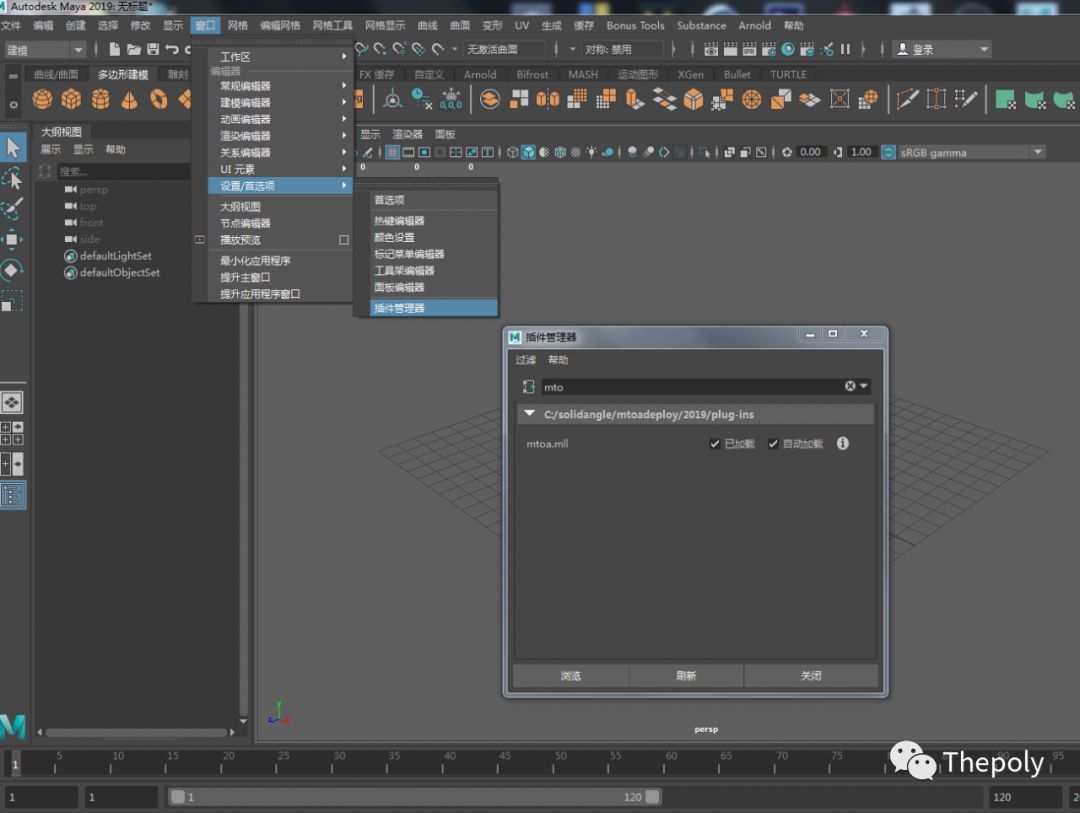The height and width of the screenshot is (813, 1080).
Task: Choose the Move tool in toolbox
Action: click(12, 239)
